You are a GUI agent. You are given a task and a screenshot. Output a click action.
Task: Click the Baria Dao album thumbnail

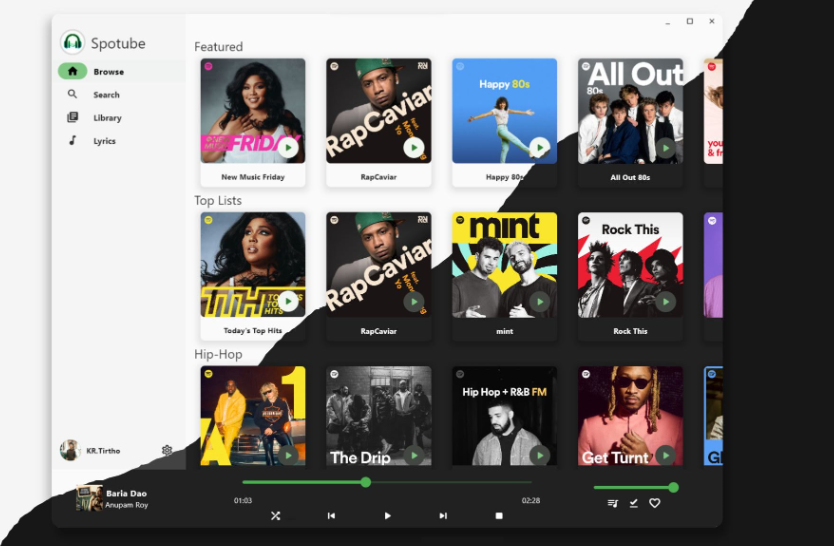[x=89, y=498]
